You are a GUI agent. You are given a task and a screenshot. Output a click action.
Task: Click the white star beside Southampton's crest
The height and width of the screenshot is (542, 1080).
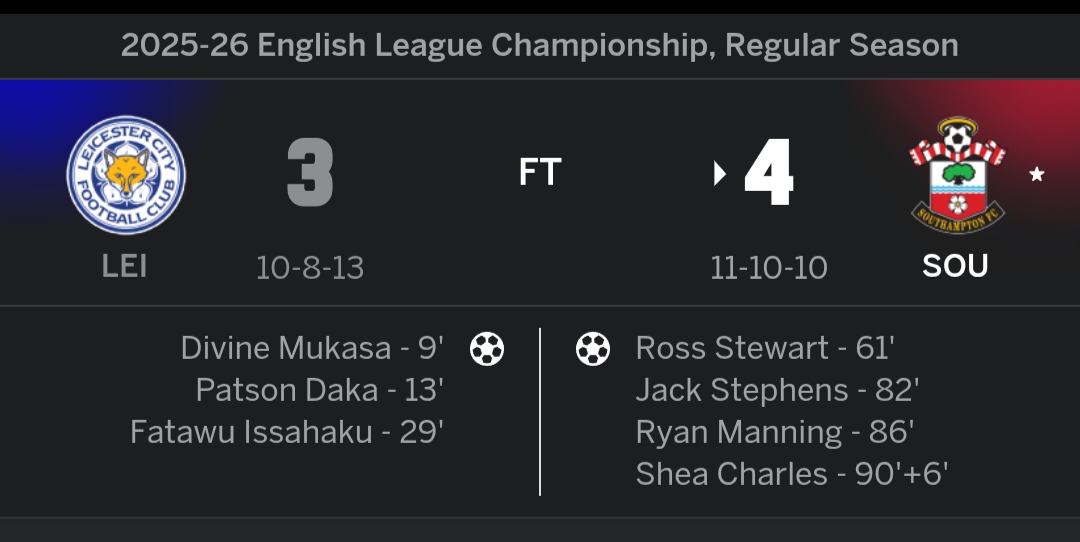coord(1037,175)
